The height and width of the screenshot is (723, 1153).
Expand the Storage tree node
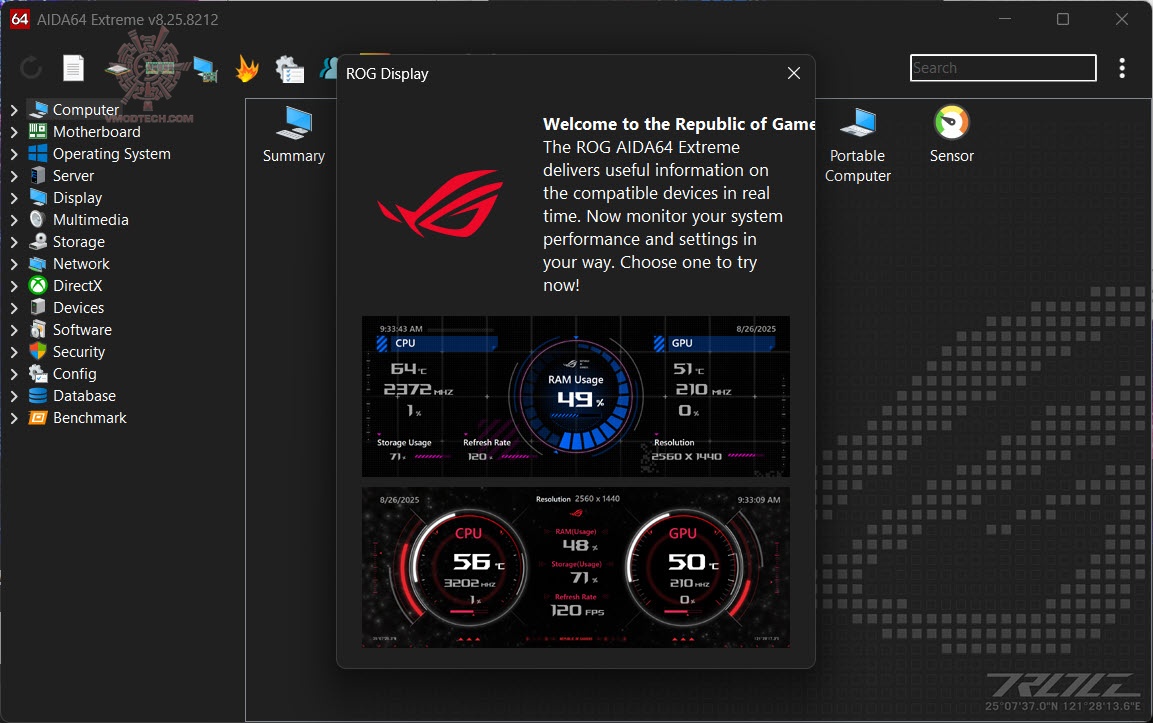[x=14, y=242]
